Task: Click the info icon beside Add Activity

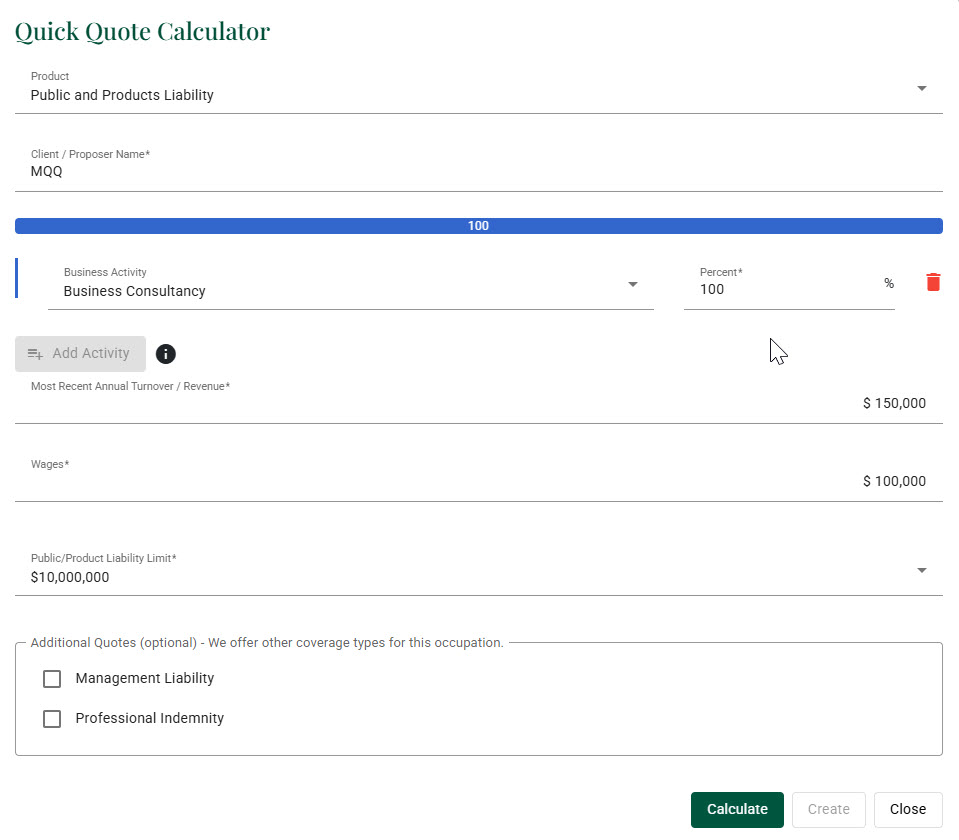Action: coord(166,354)
